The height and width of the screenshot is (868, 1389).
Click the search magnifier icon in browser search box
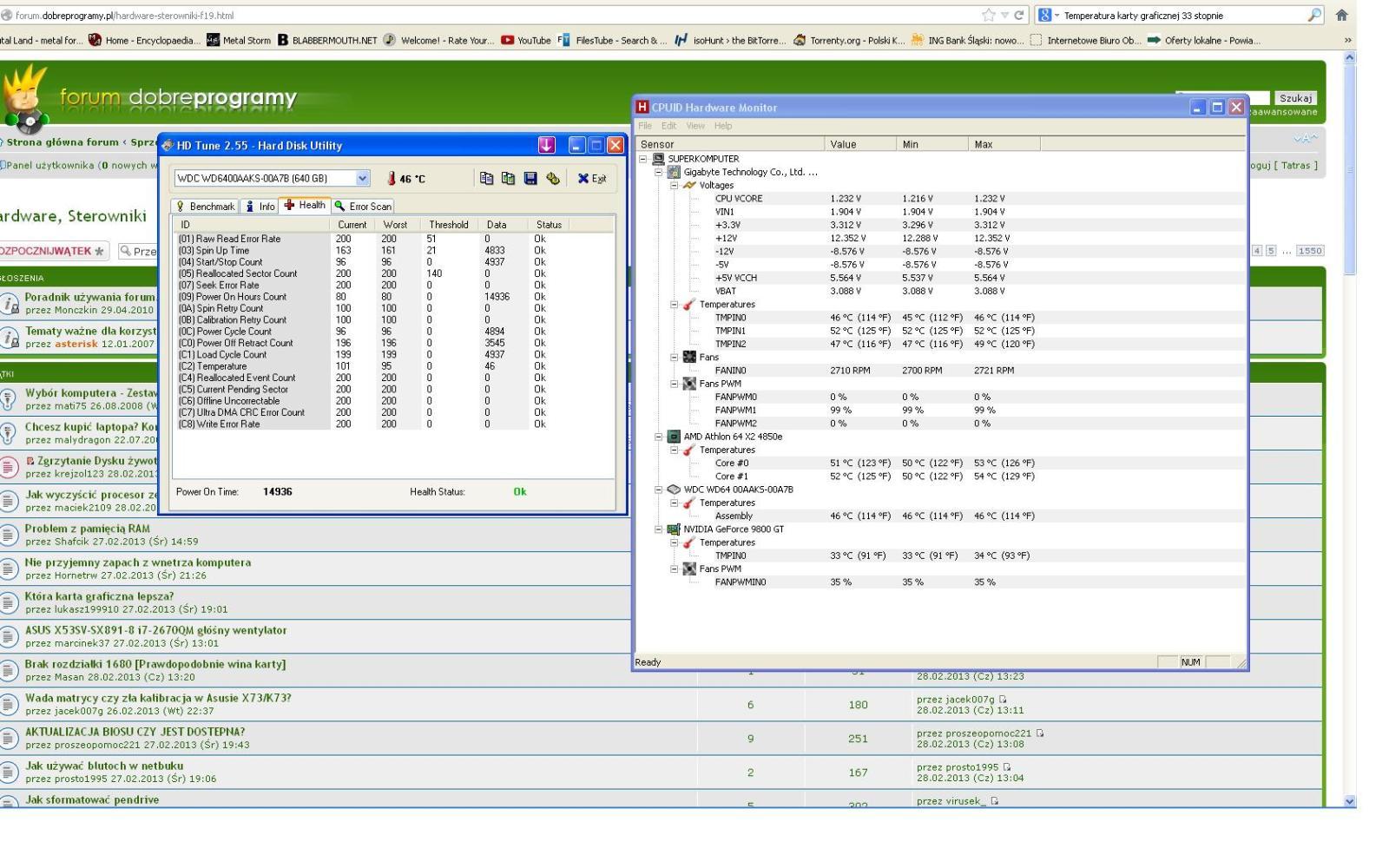[1314, 15]
